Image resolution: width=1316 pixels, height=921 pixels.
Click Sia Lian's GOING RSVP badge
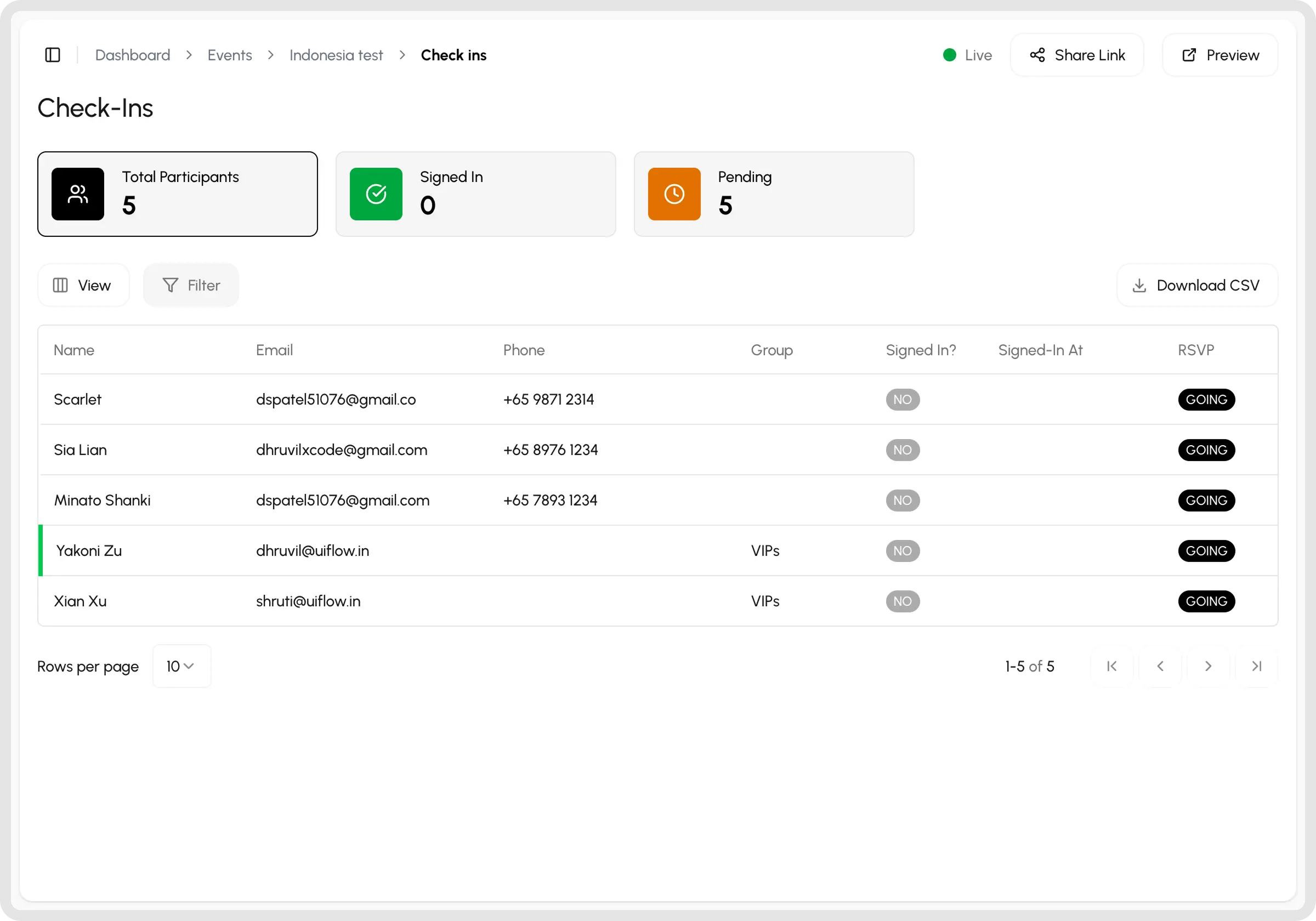click(1206, 450)
